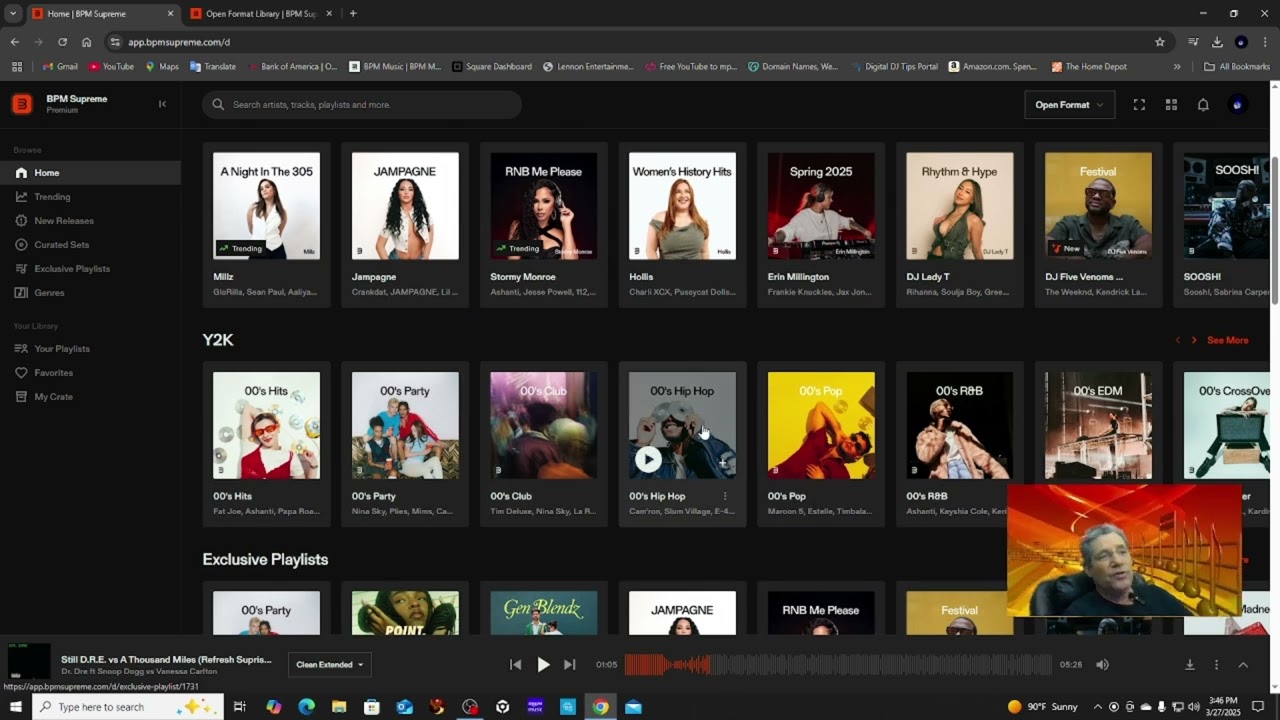Click Erin Millington title link
Image resolution: width=1280 pixels, height=720 pixels.
[798, 277]
